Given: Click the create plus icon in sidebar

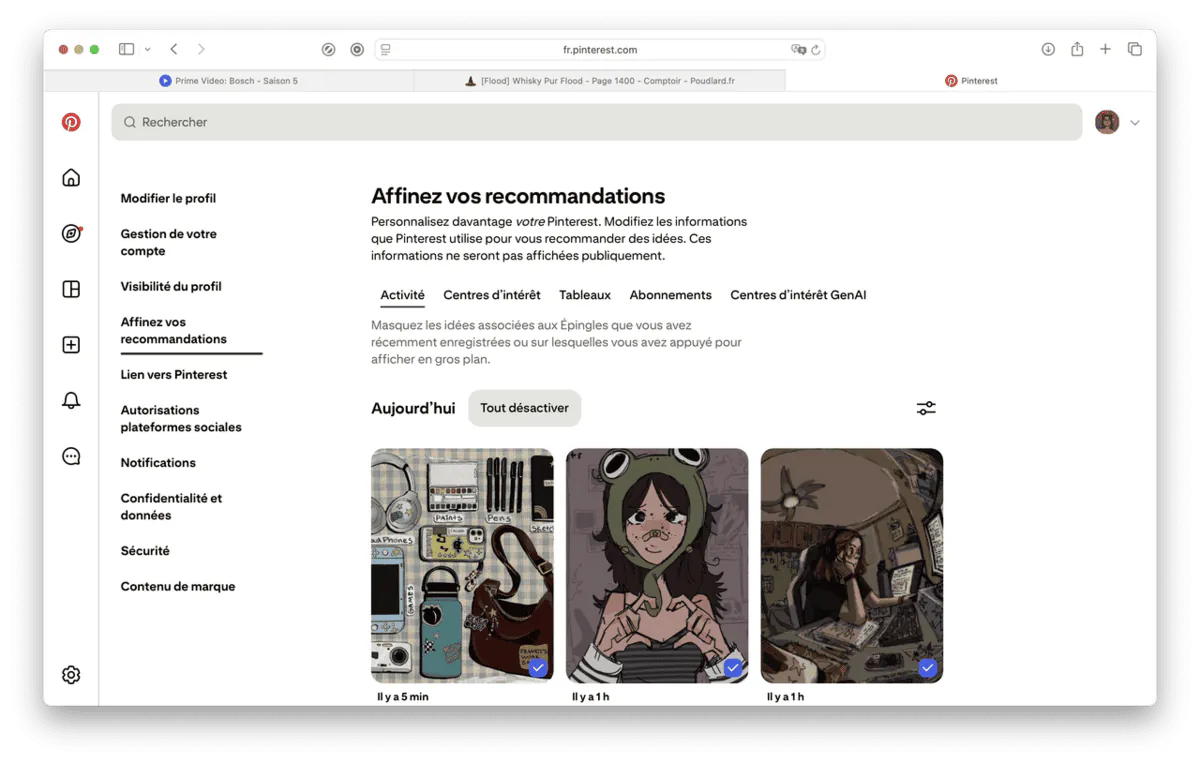Looking at the screenshot, I should [x=71, y=345].
